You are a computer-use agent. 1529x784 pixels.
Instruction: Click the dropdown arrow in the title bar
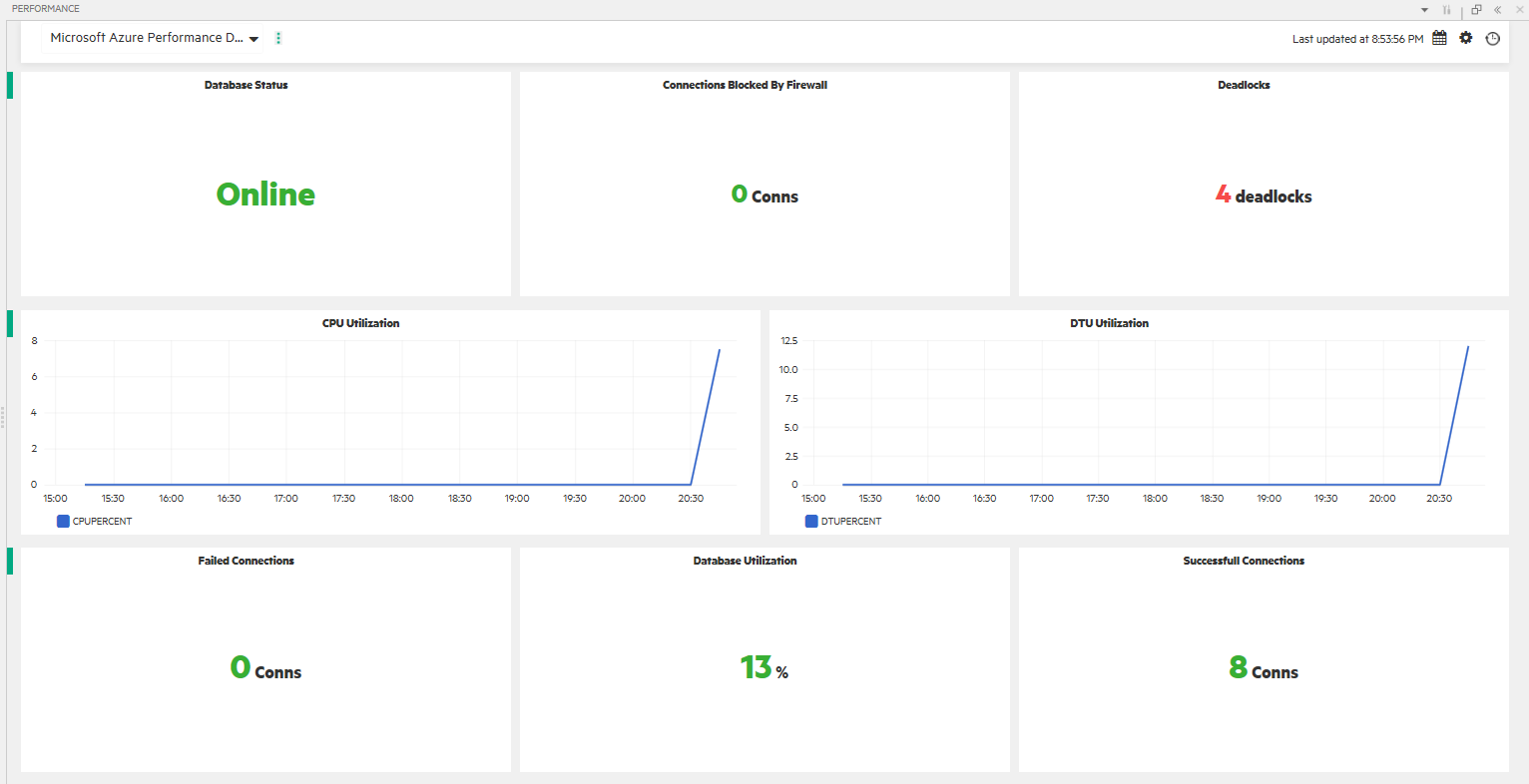[x=1424, y=9]
